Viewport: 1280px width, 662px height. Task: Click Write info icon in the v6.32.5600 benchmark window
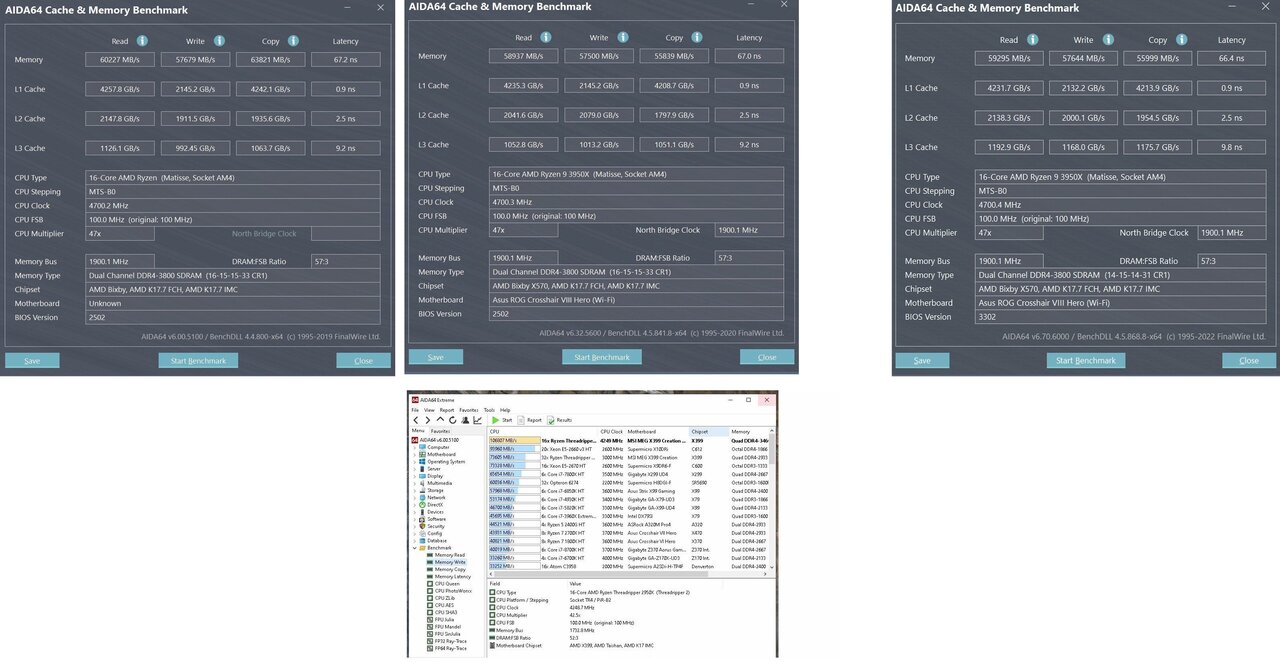click(623, 38)
